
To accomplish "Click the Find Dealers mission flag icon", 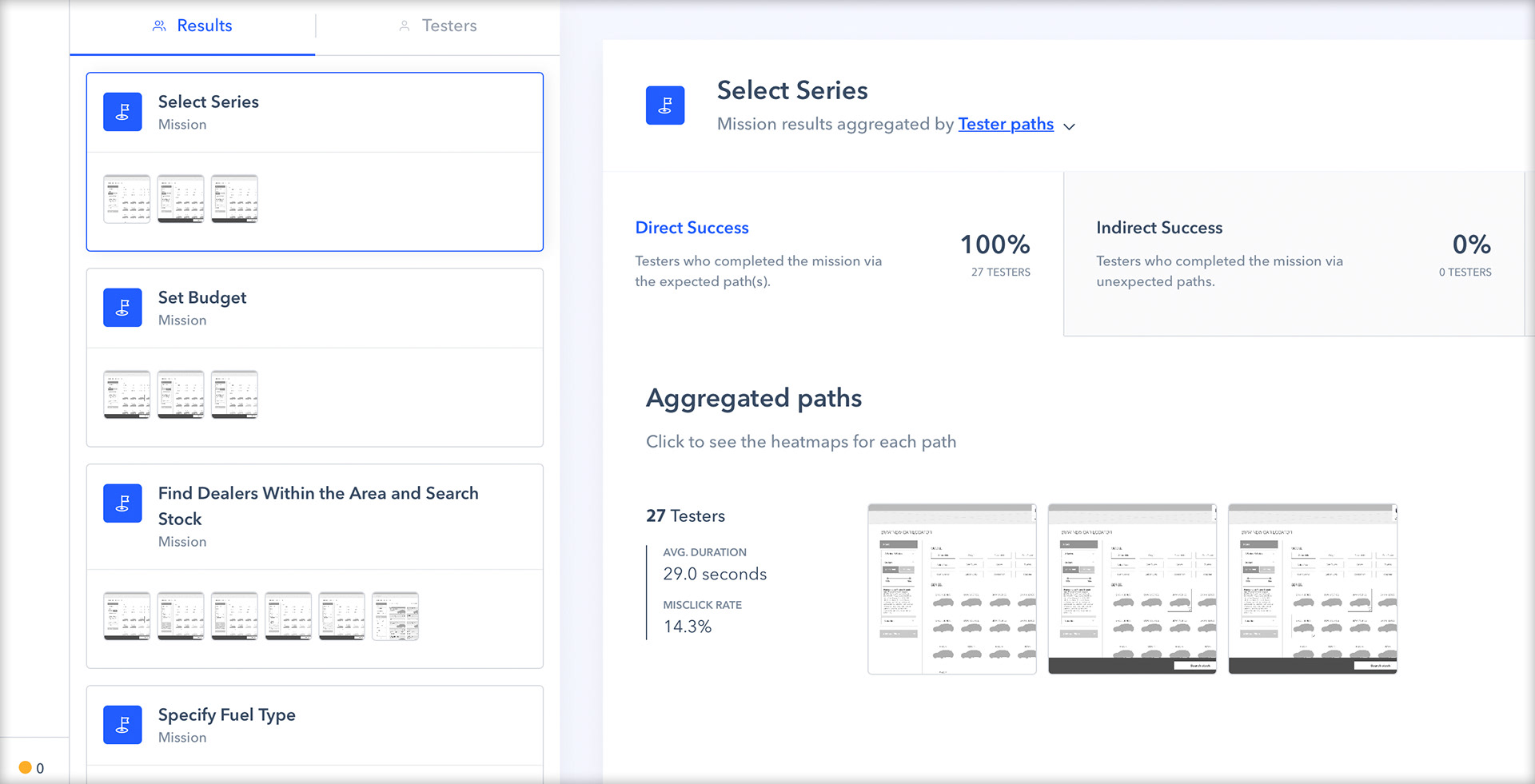I will [x=122, y=503].
